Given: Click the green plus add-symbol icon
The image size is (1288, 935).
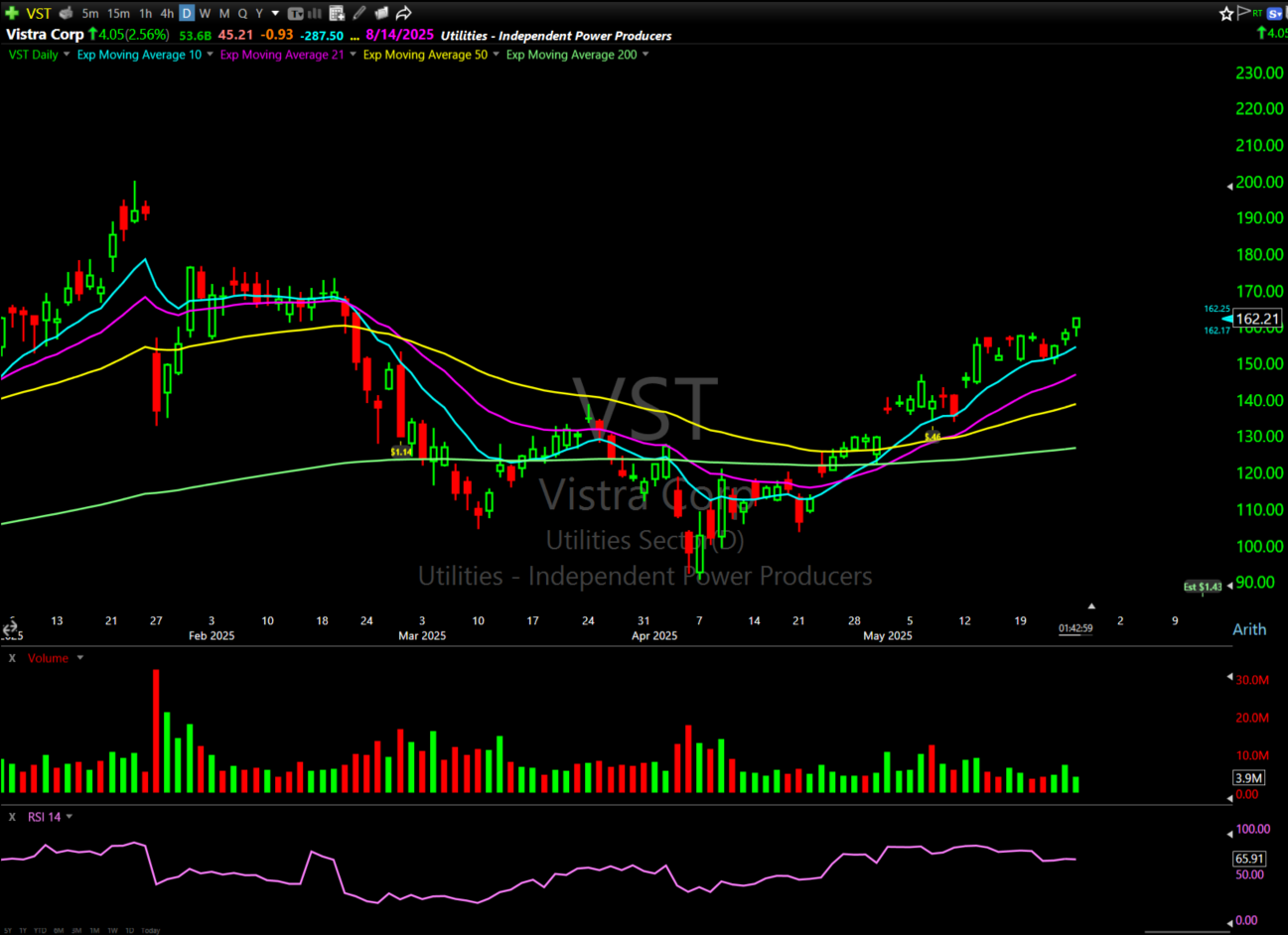Looking at the screenshot, I should click(12, 13).
